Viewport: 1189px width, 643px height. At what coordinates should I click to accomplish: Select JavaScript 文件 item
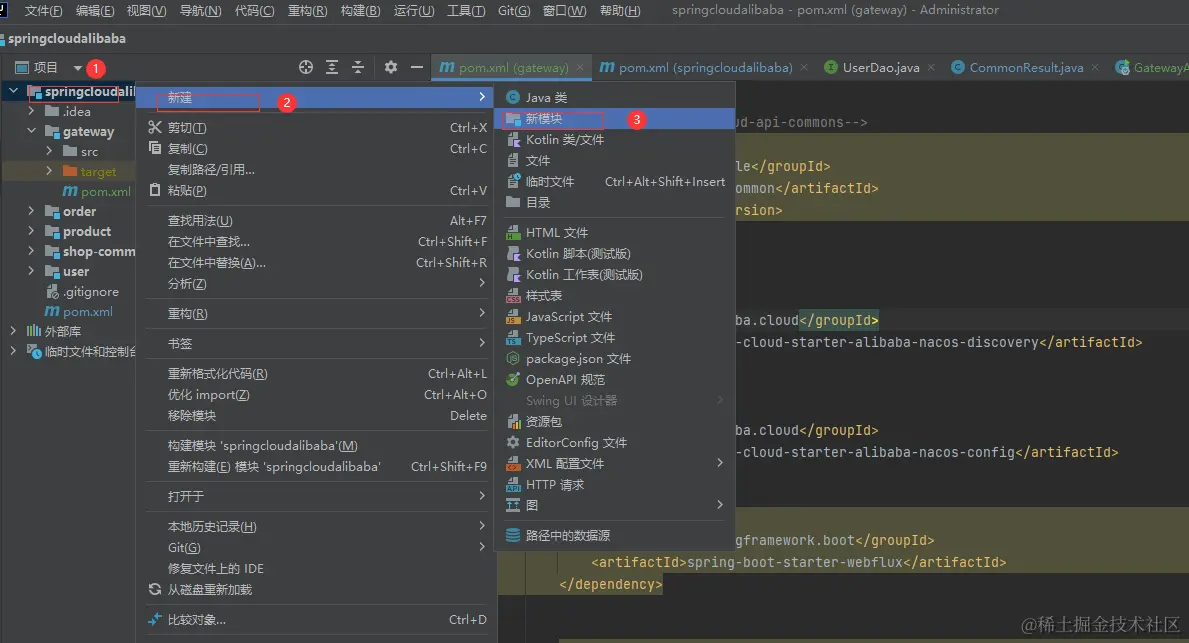614,317
